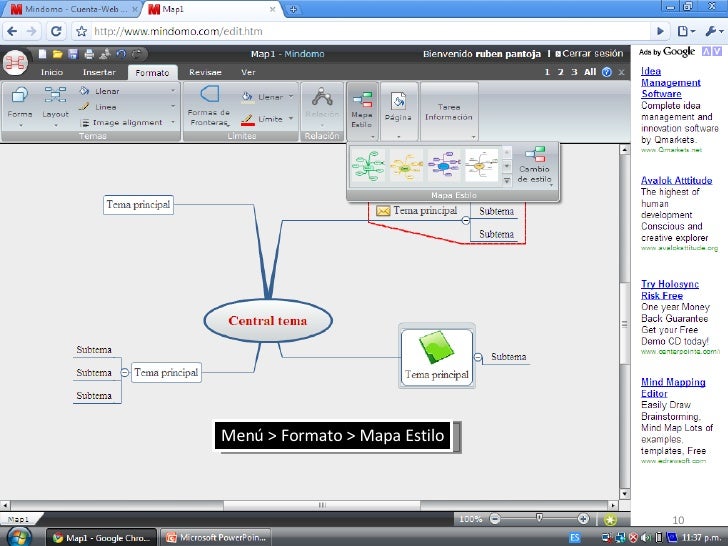
Task: Click the Image alignment icon
Action: pos(85,123)
